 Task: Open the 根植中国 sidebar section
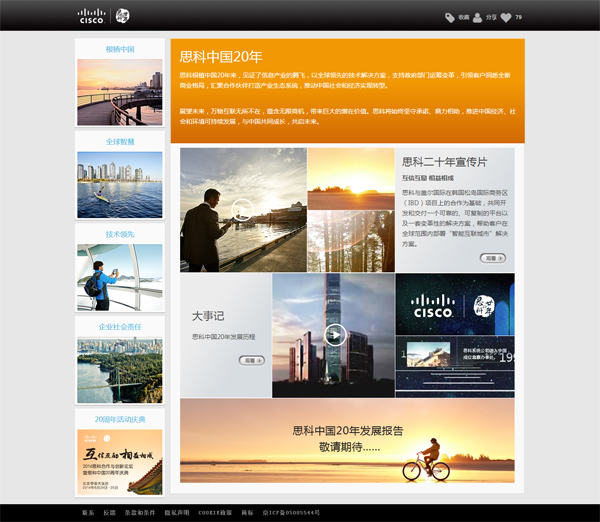pyautogui.click(x=119, y=49)
